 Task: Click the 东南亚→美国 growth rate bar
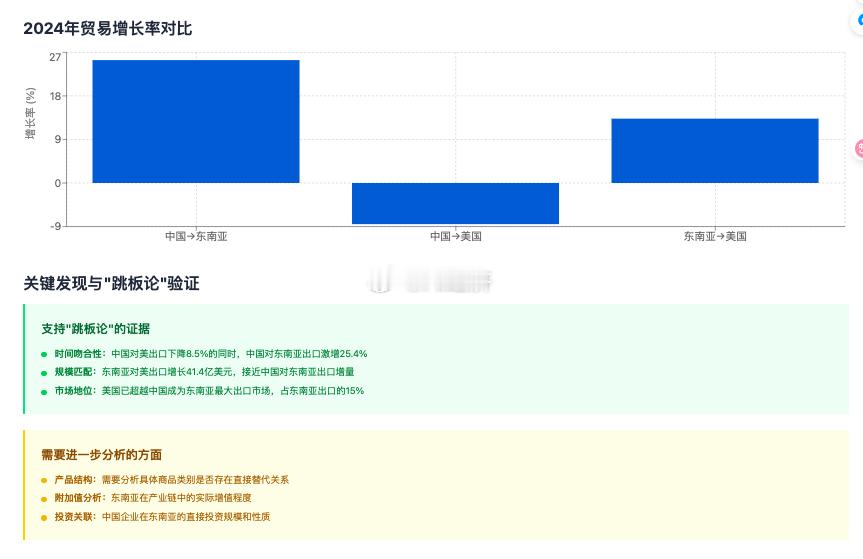coord(715,150)
